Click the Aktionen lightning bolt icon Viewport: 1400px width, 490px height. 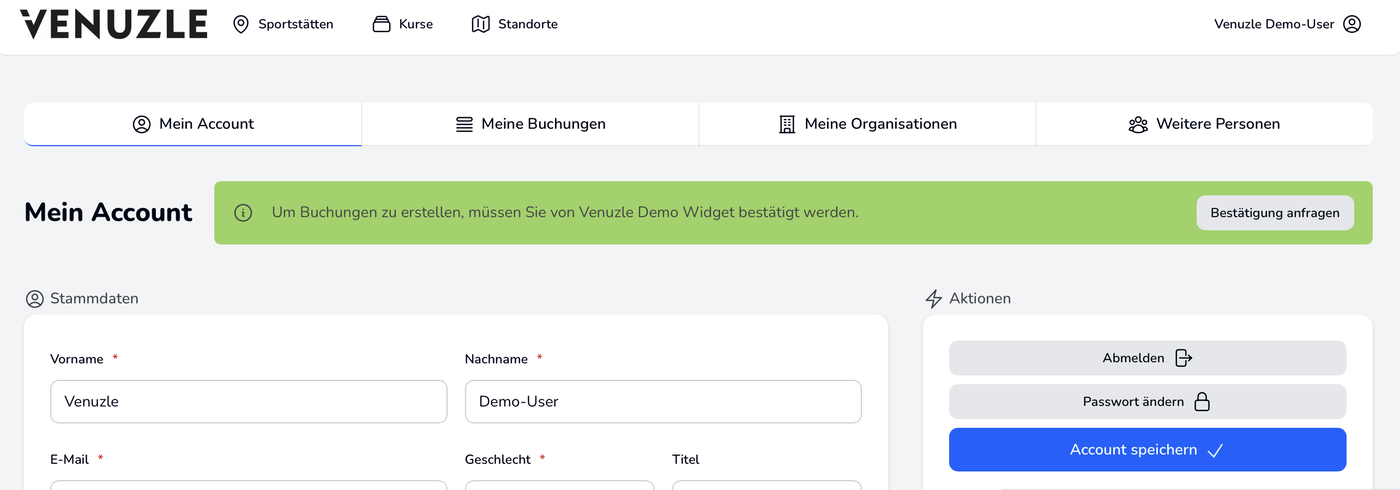(934, 298)
